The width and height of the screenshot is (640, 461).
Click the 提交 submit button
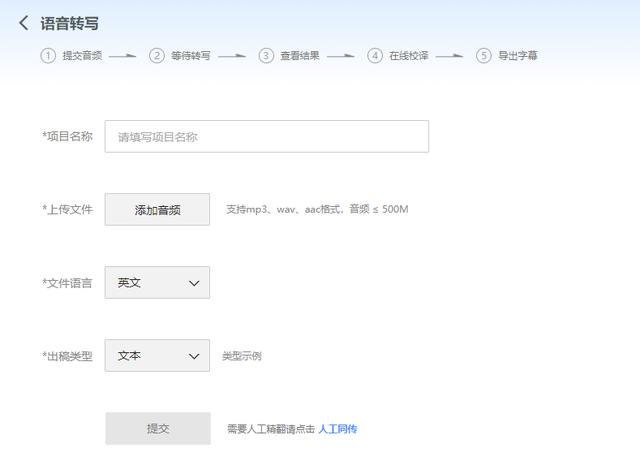tap(158, 428)
